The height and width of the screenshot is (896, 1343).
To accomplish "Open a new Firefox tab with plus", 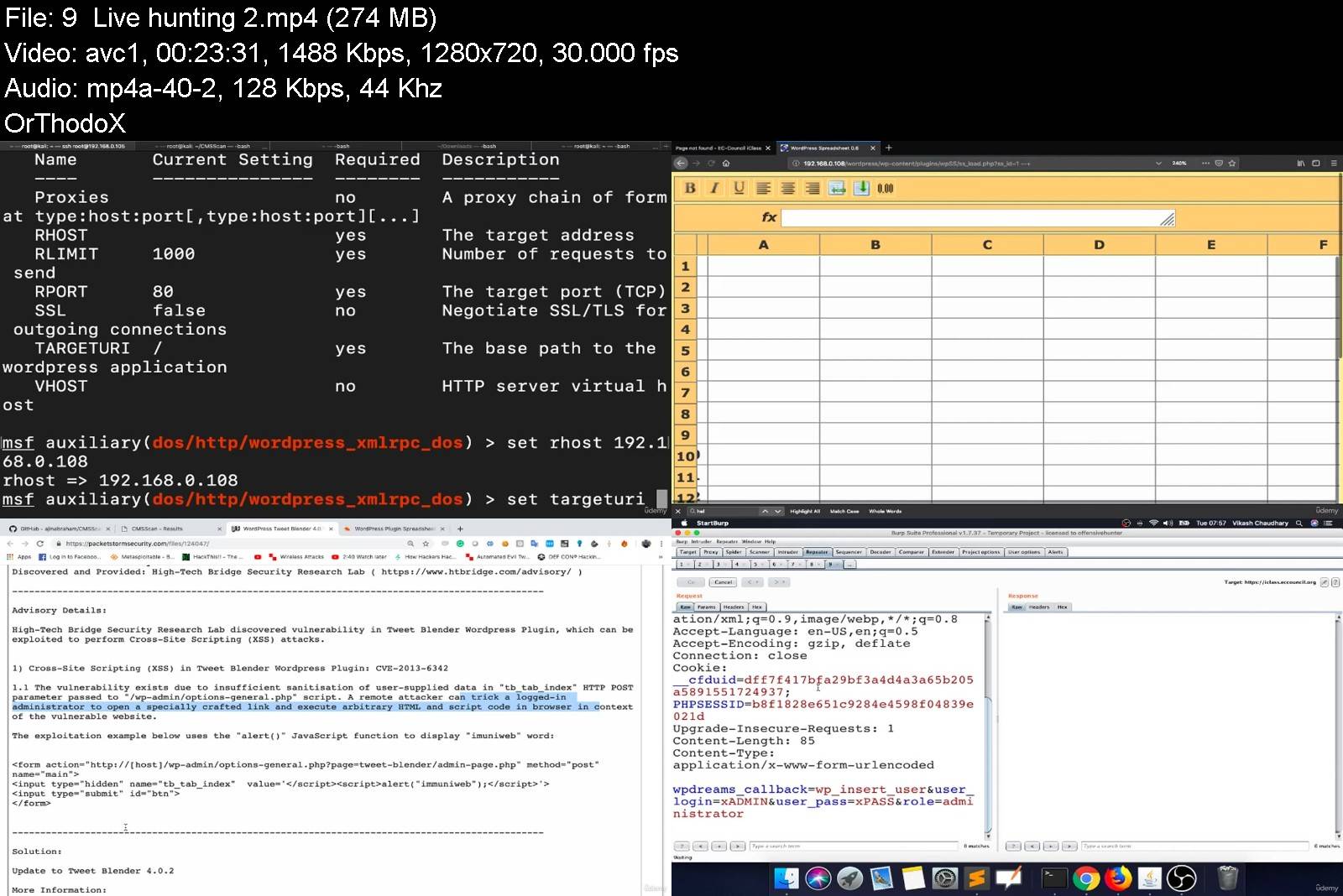I will [889, 148].
